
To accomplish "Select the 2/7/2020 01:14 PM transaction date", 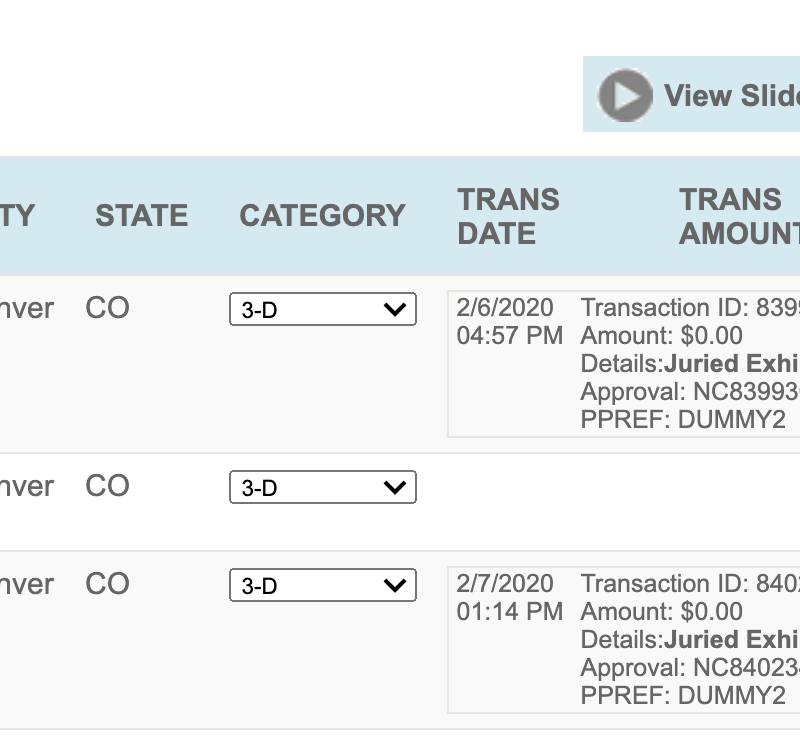I will click(x=510, y=597).
